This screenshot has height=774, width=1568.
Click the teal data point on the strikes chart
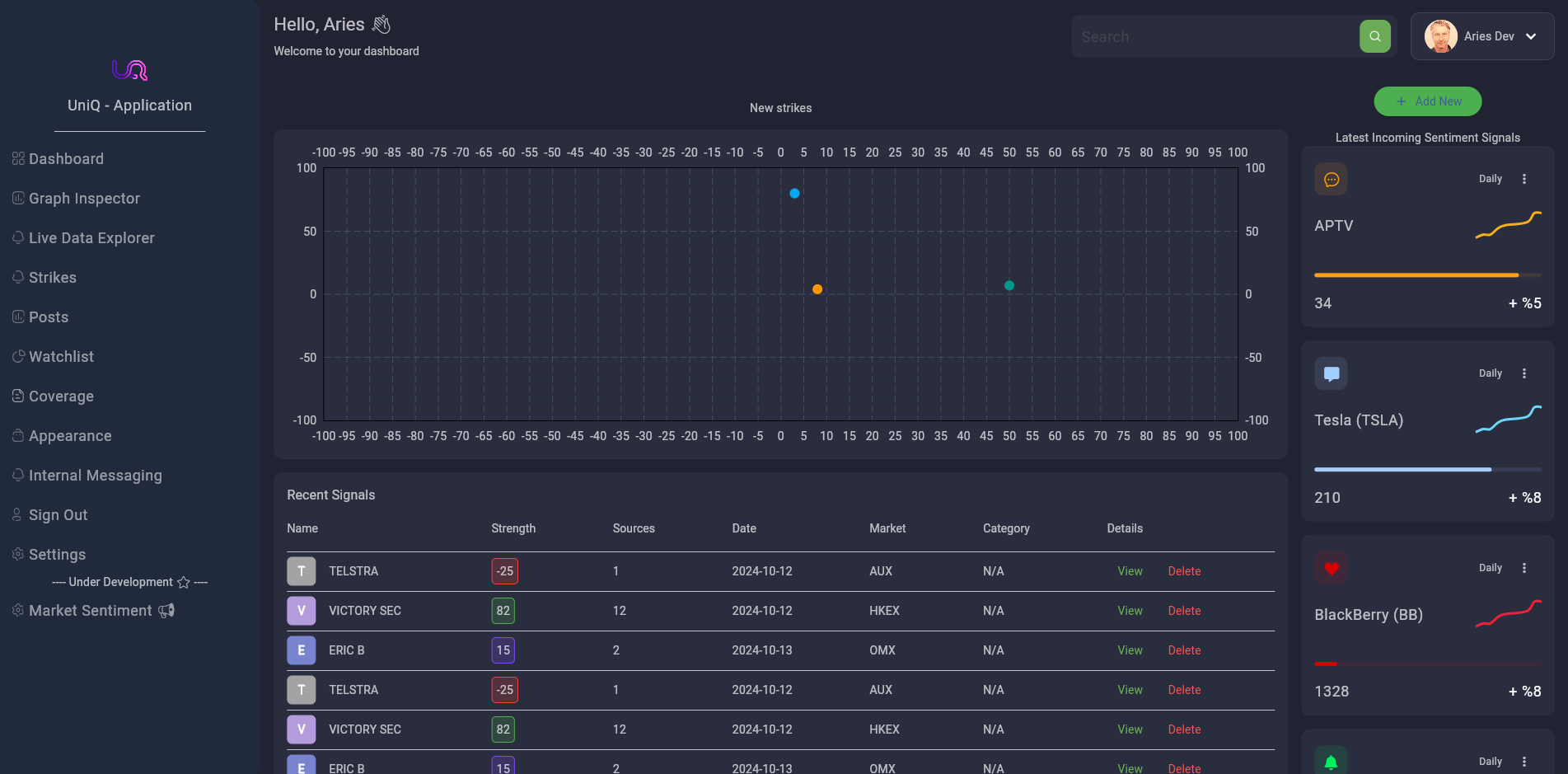click(1009, 285)
